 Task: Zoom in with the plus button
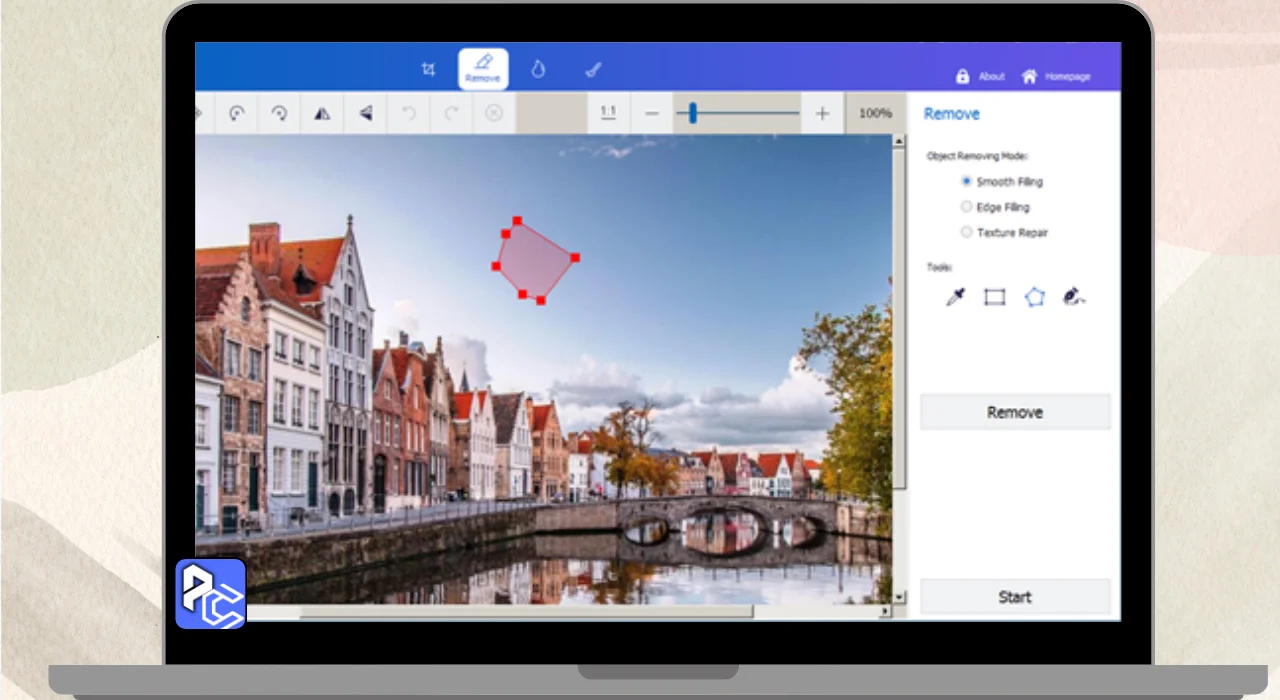[x=822, y=113]
